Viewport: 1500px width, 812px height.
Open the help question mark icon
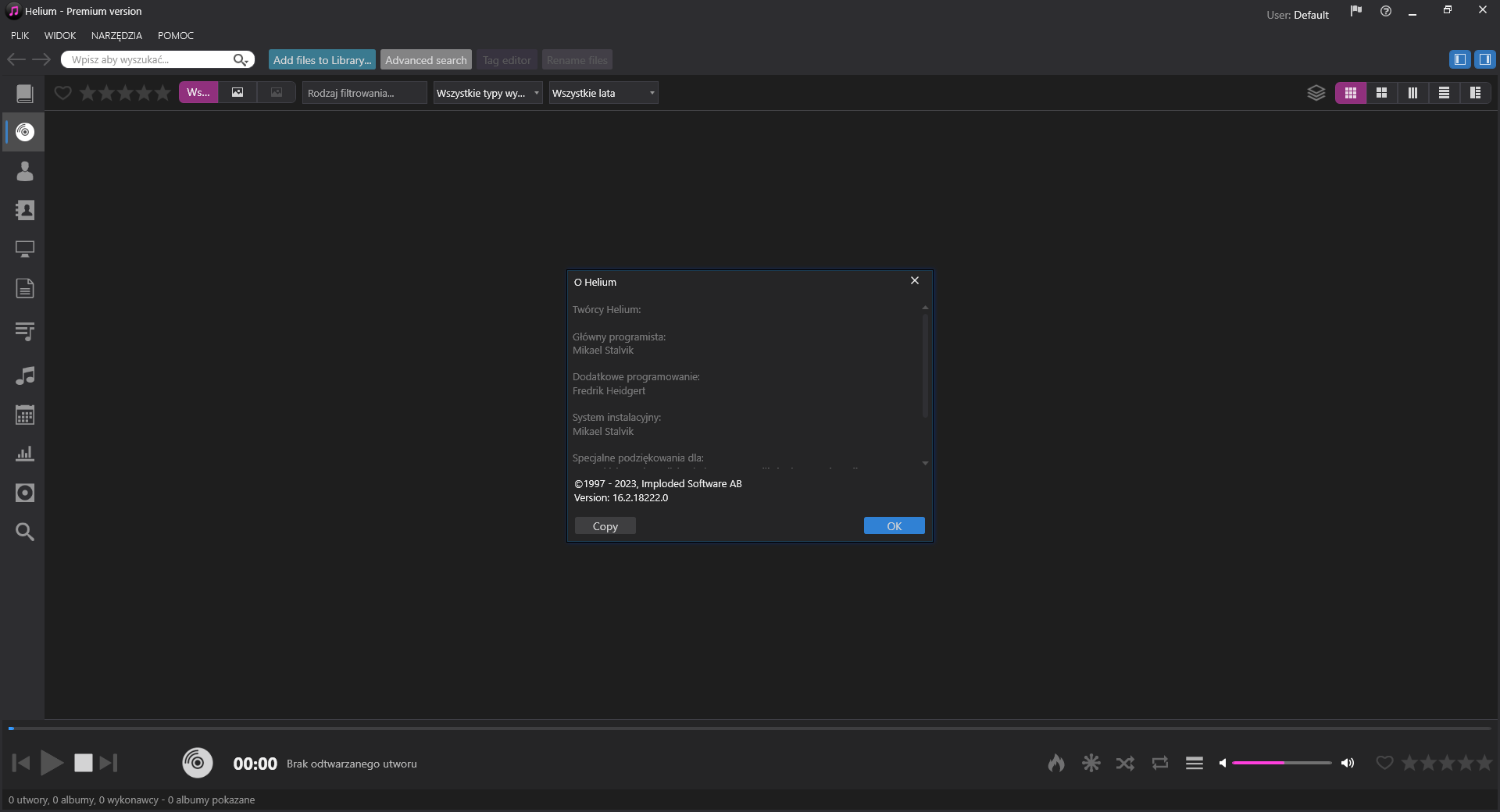1386,11
